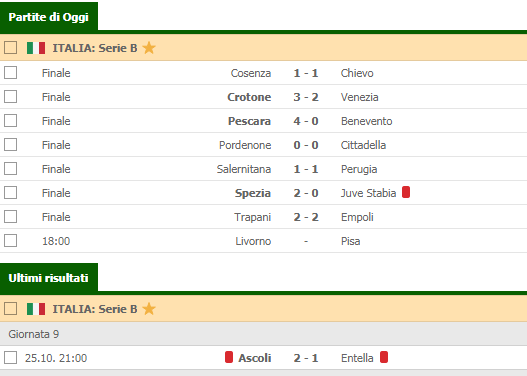Click the Spezia team name
The height and width of the screenshot is (376, 527).
point(253,193)
